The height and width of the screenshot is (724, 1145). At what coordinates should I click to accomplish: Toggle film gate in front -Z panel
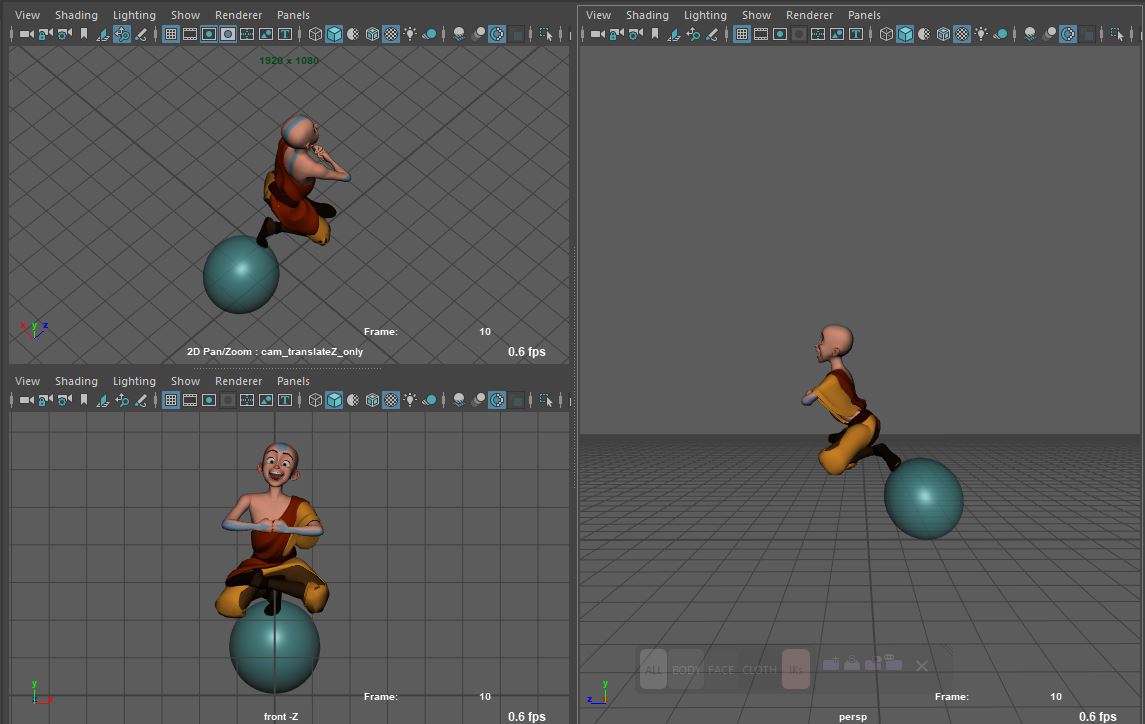coord(190,400)
